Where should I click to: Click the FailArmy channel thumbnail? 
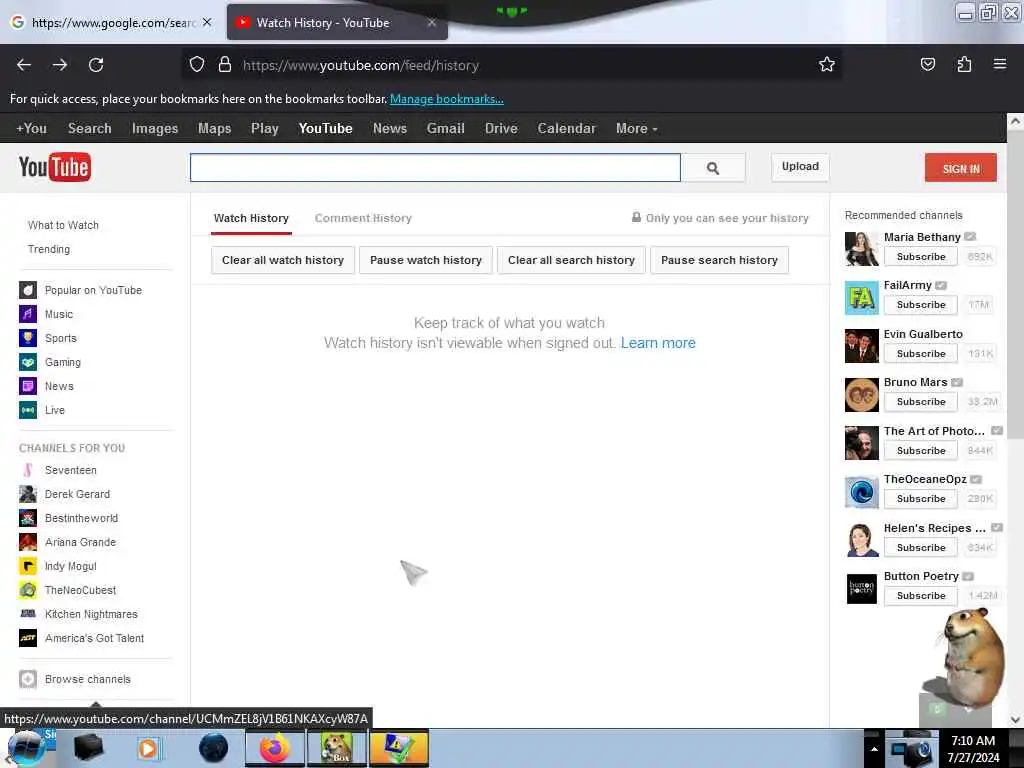click(x=861, y=298)
